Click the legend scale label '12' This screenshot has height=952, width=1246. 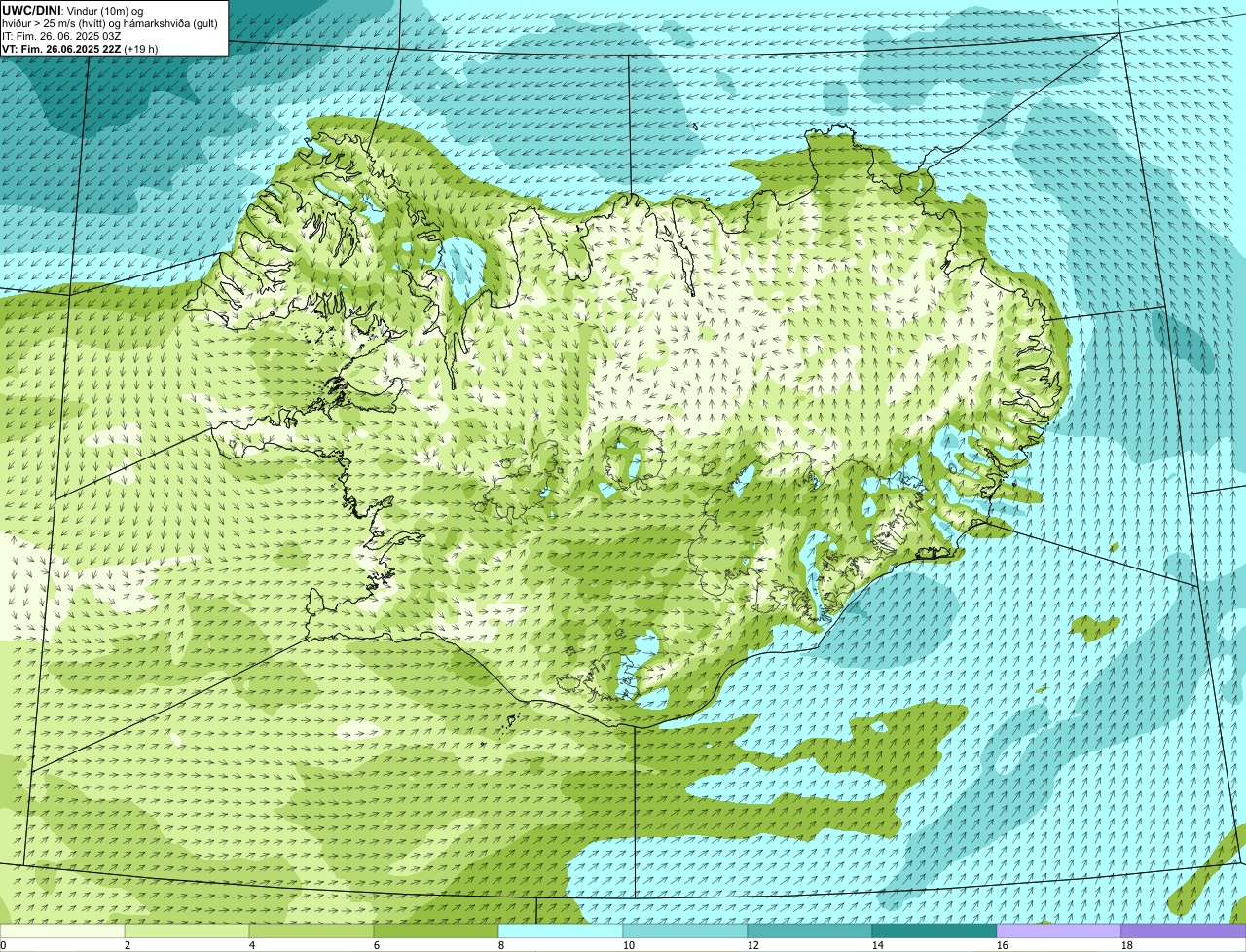[x=753, y=945]
